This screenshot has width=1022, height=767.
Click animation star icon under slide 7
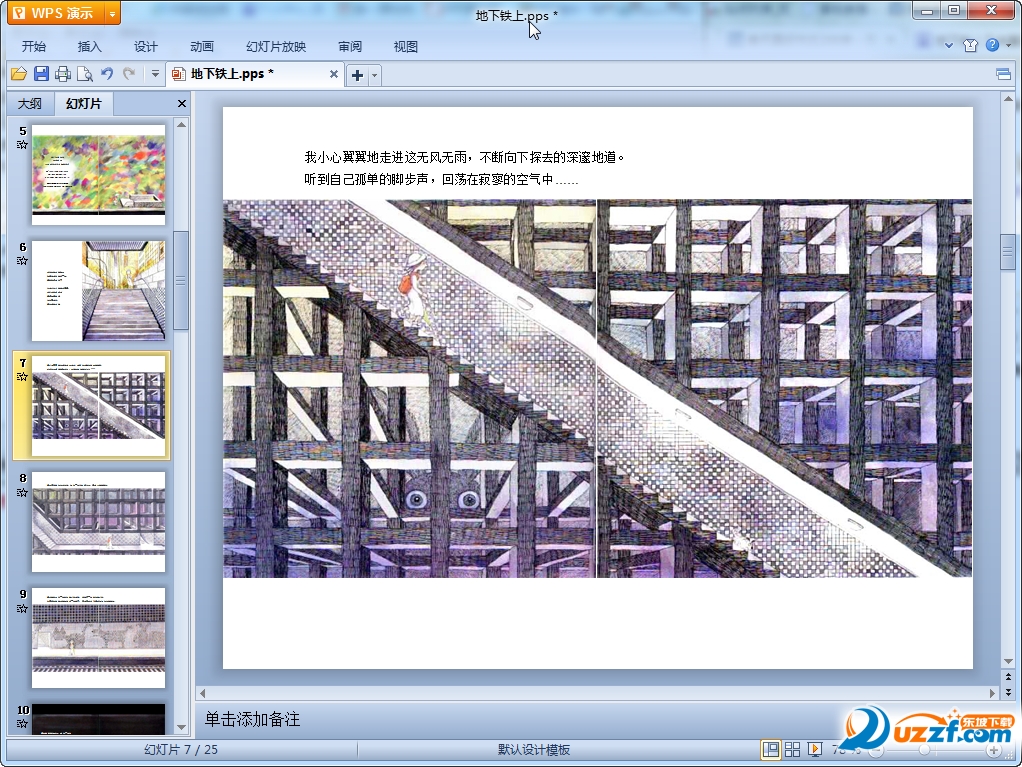coord(22,377)
